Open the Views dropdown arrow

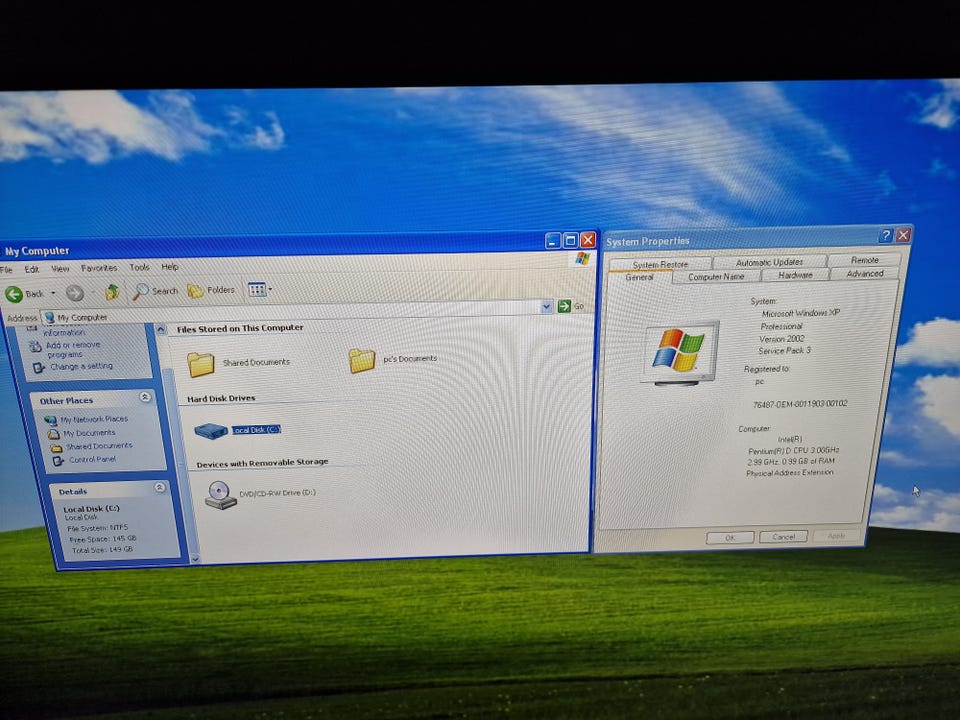point(270,289)
